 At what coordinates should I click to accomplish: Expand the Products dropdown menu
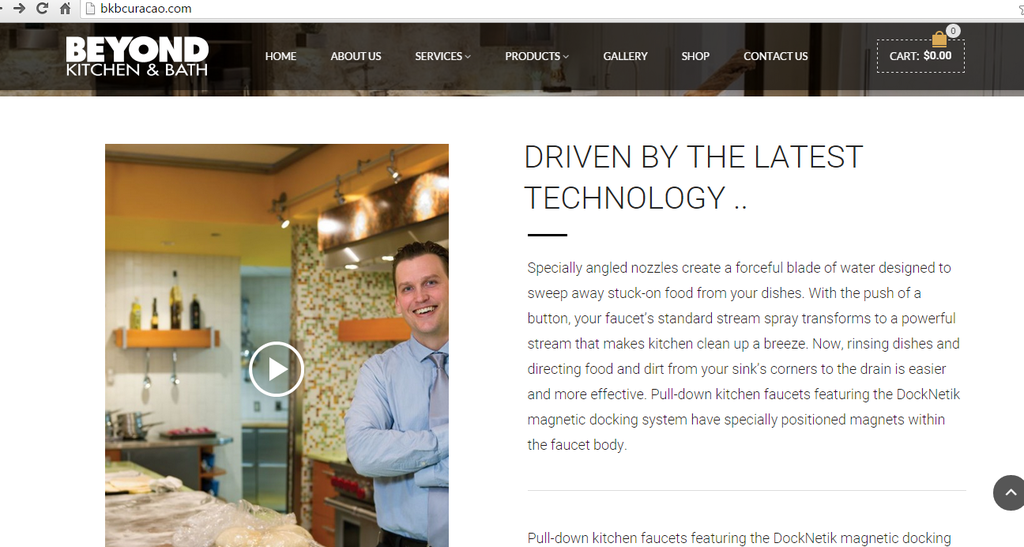pyautogui.click(x=536, y=56)
